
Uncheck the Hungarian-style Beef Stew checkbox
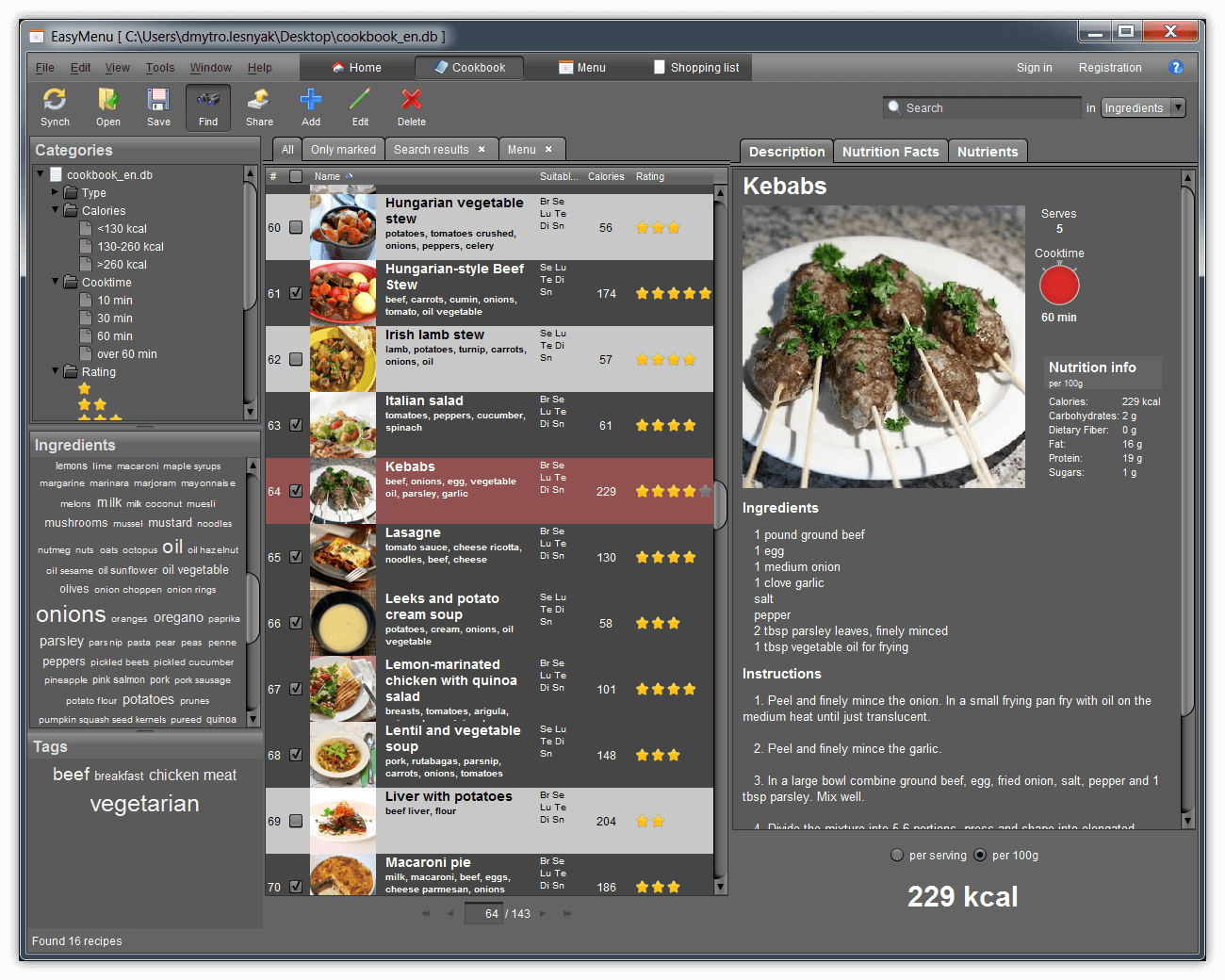[x=296, y=293]
